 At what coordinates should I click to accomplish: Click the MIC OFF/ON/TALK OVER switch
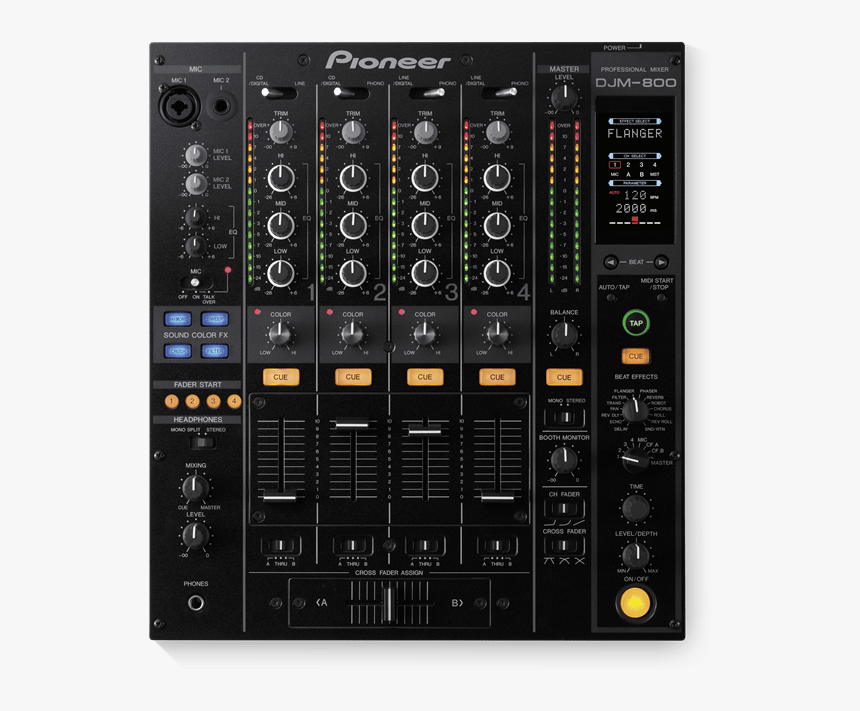196,283
